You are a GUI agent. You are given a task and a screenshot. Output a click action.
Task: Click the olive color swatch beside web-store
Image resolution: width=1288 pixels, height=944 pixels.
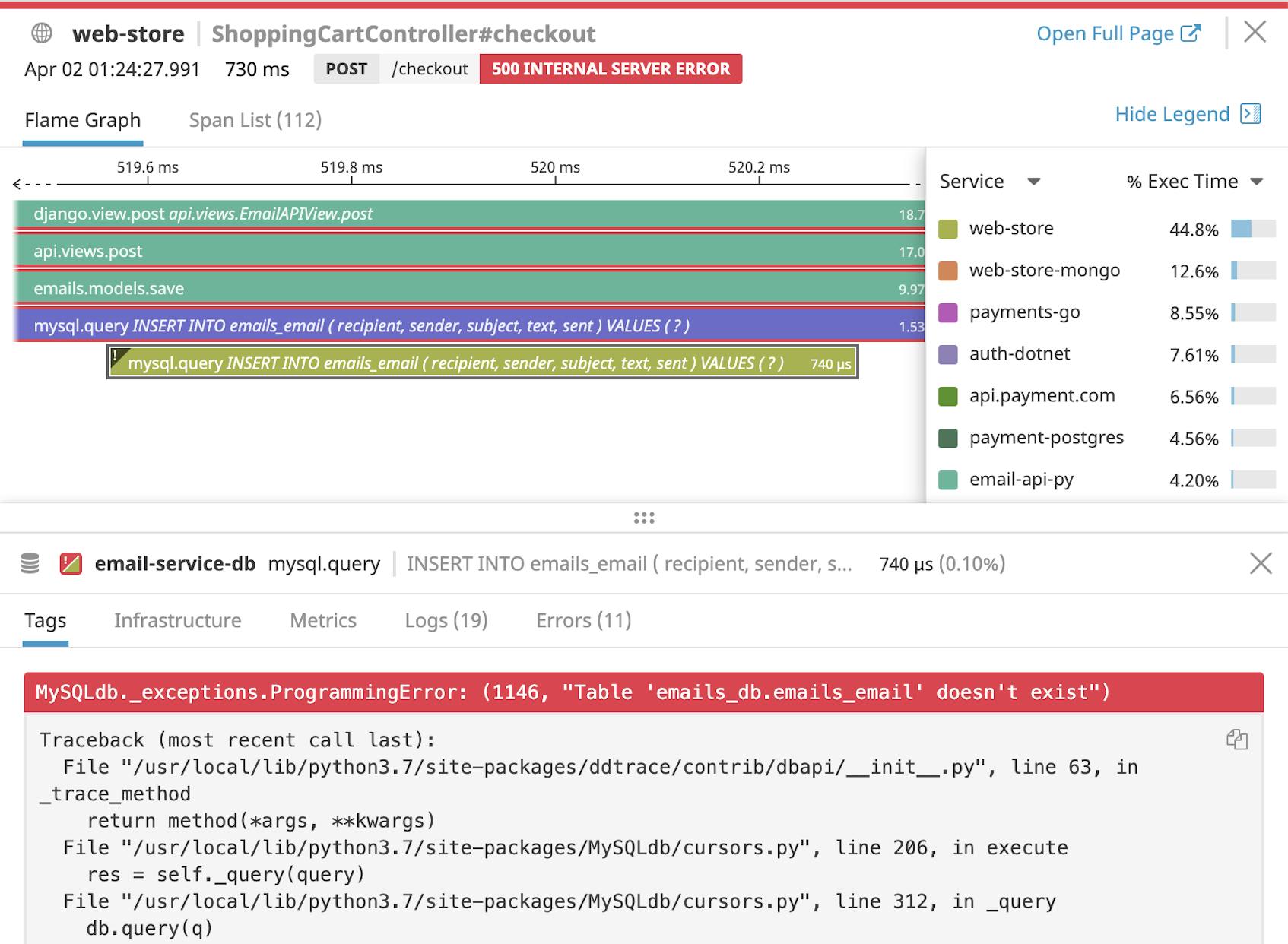point(947,228)
